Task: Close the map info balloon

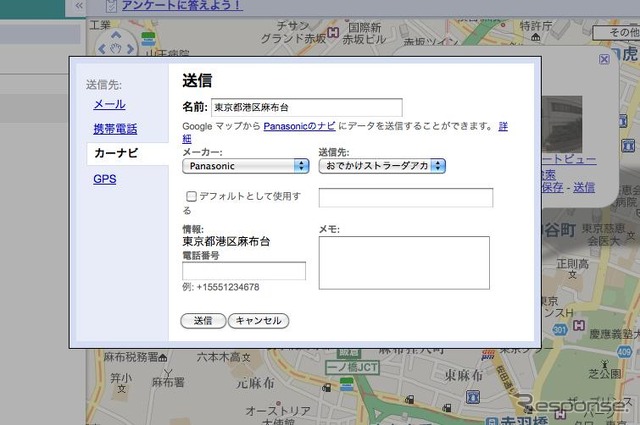Action: tap(604, 60)
